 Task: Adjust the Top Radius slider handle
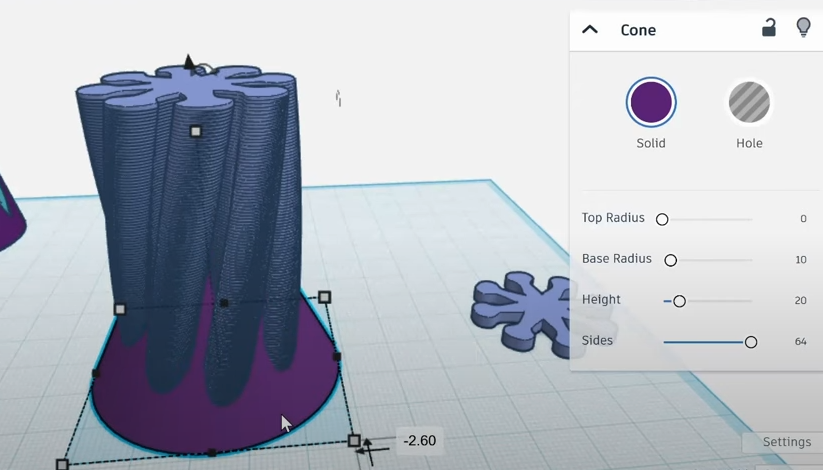tap(662, 219)
